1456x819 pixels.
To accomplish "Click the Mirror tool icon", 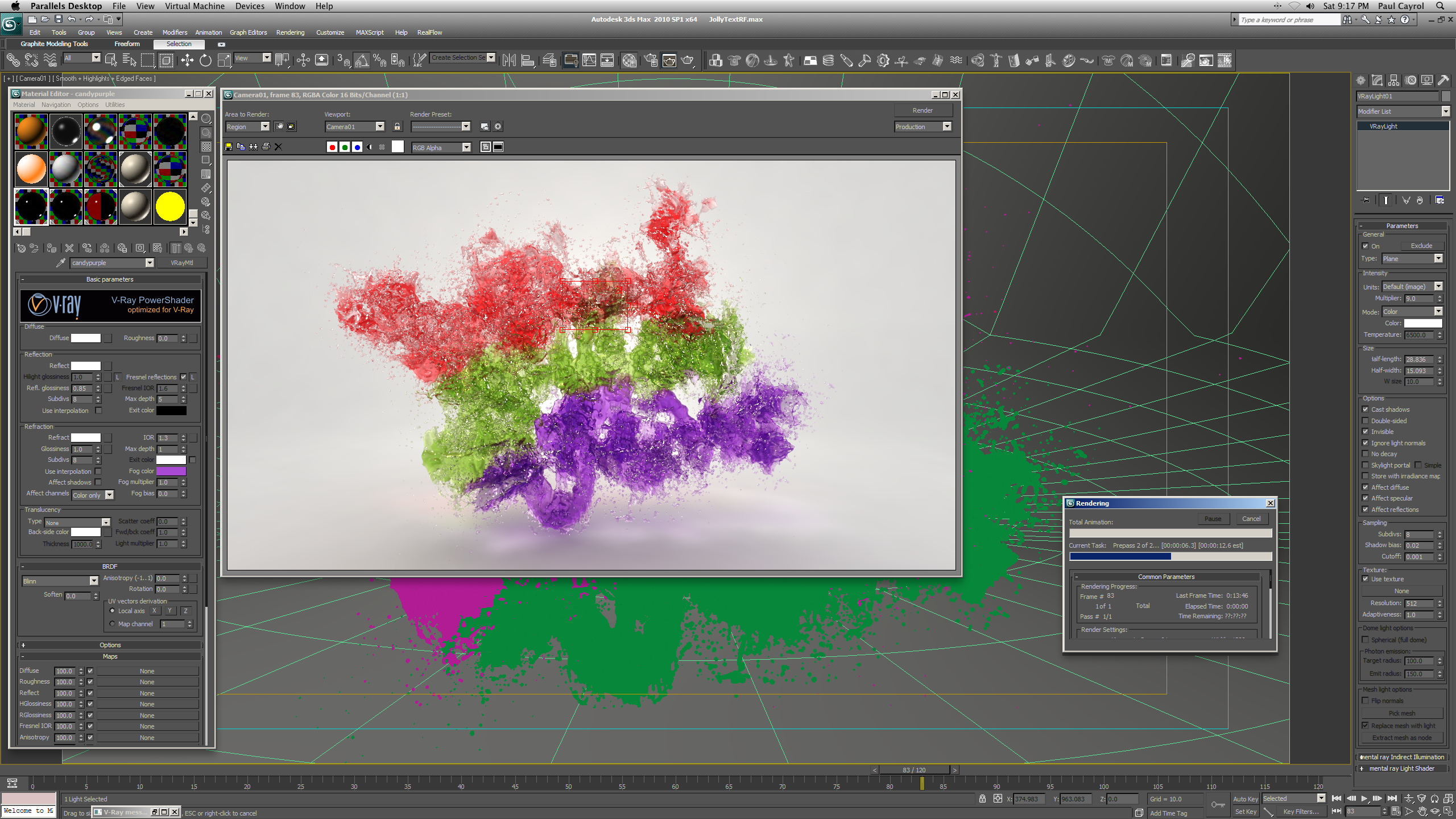I will point(509,60).
